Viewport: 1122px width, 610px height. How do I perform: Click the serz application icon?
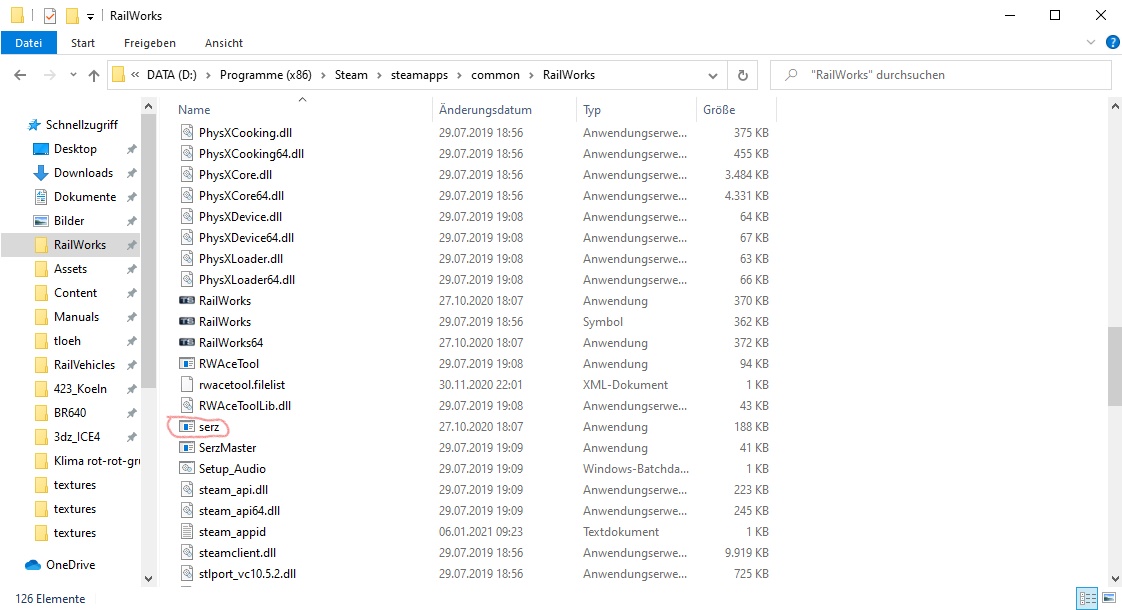[186, 427]
